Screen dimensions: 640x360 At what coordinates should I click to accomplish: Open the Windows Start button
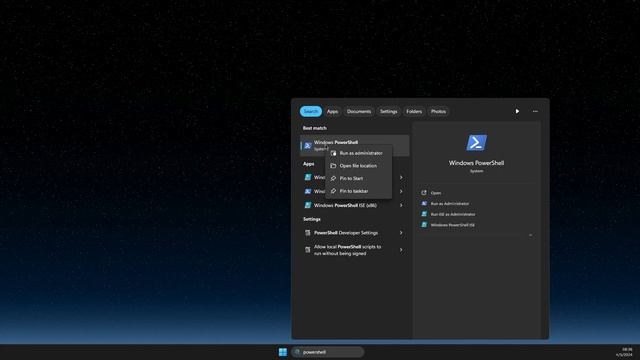282,352
